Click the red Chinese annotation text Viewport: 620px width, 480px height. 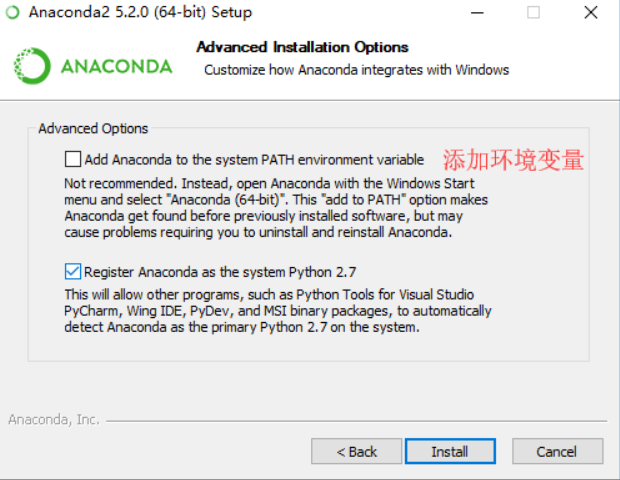513,160
